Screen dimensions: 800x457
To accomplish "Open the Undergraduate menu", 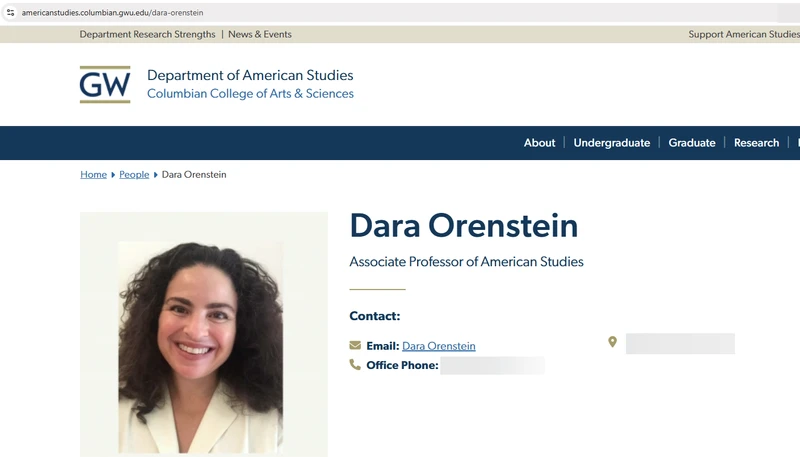I will click(x=612, y=143).
